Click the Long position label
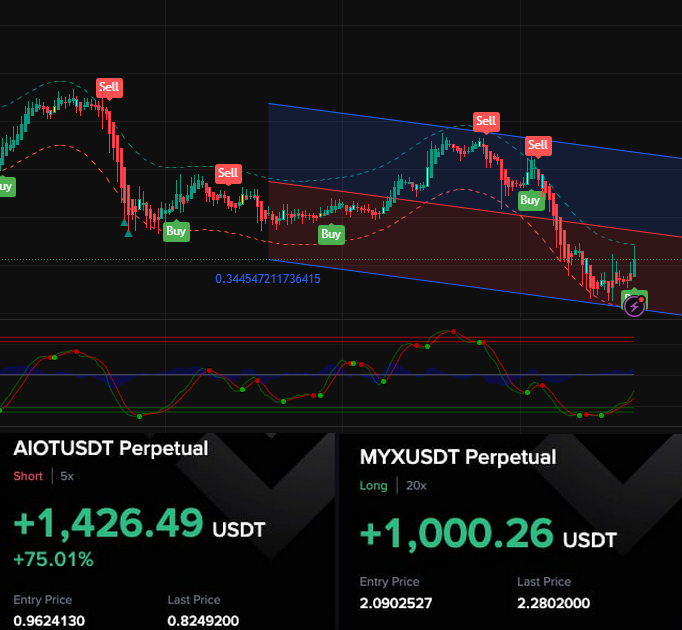Viewport: 682px width, 630px height. (374, 486)
